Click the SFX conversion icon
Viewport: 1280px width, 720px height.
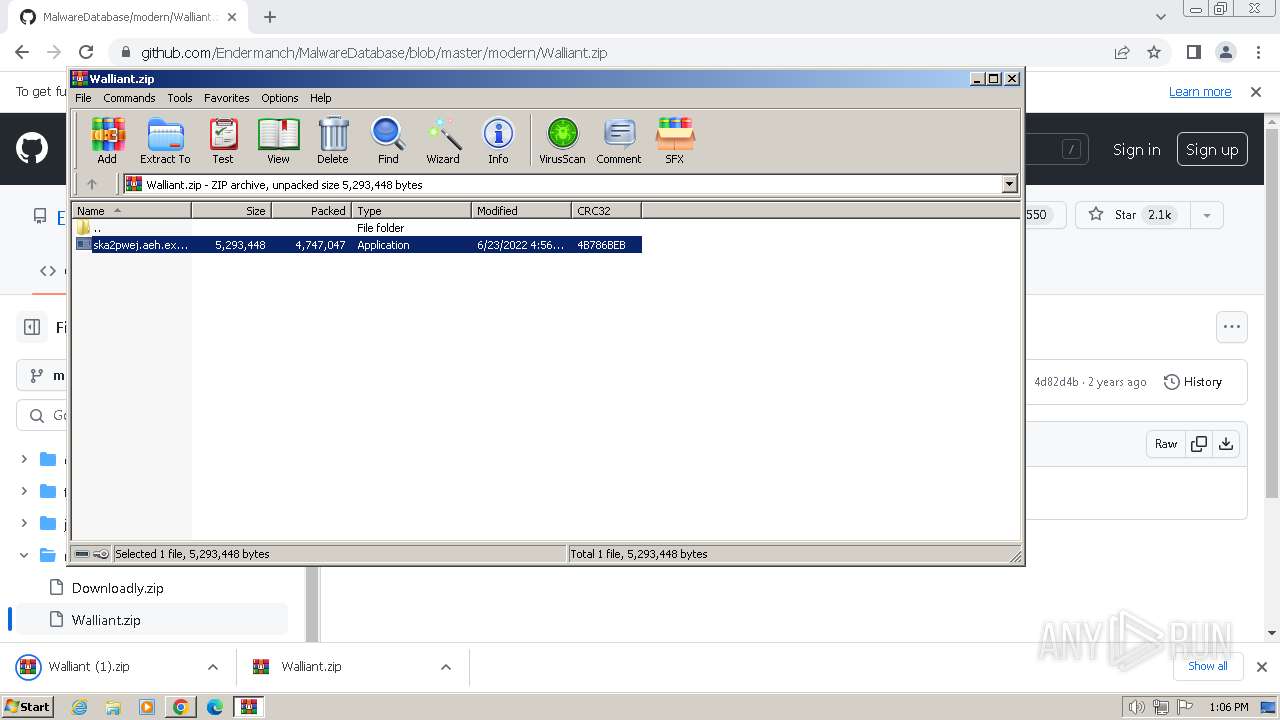[675, 141]
